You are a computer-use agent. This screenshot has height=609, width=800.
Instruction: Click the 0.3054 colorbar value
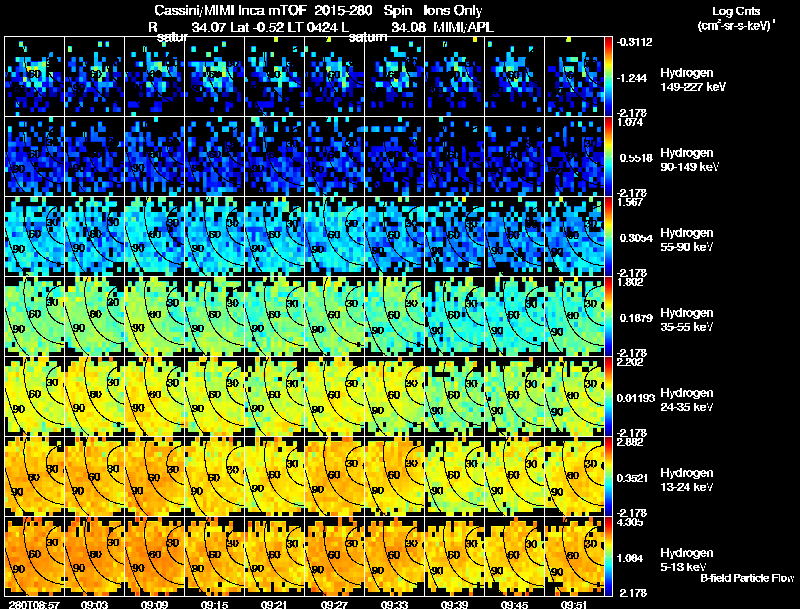636,238
